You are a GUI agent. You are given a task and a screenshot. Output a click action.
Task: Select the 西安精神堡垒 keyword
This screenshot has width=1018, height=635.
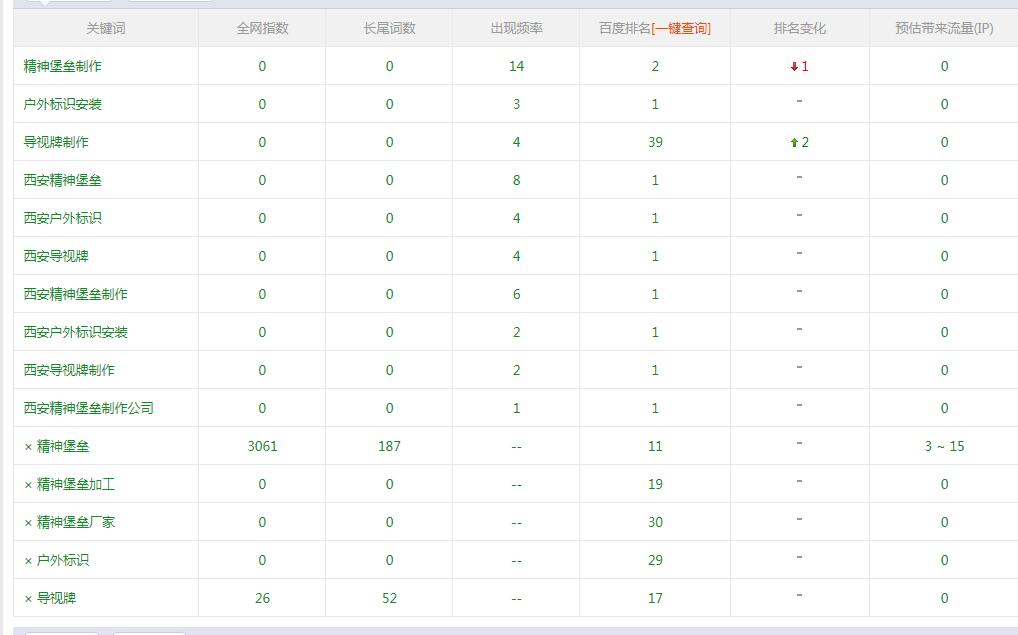(62, 181)
